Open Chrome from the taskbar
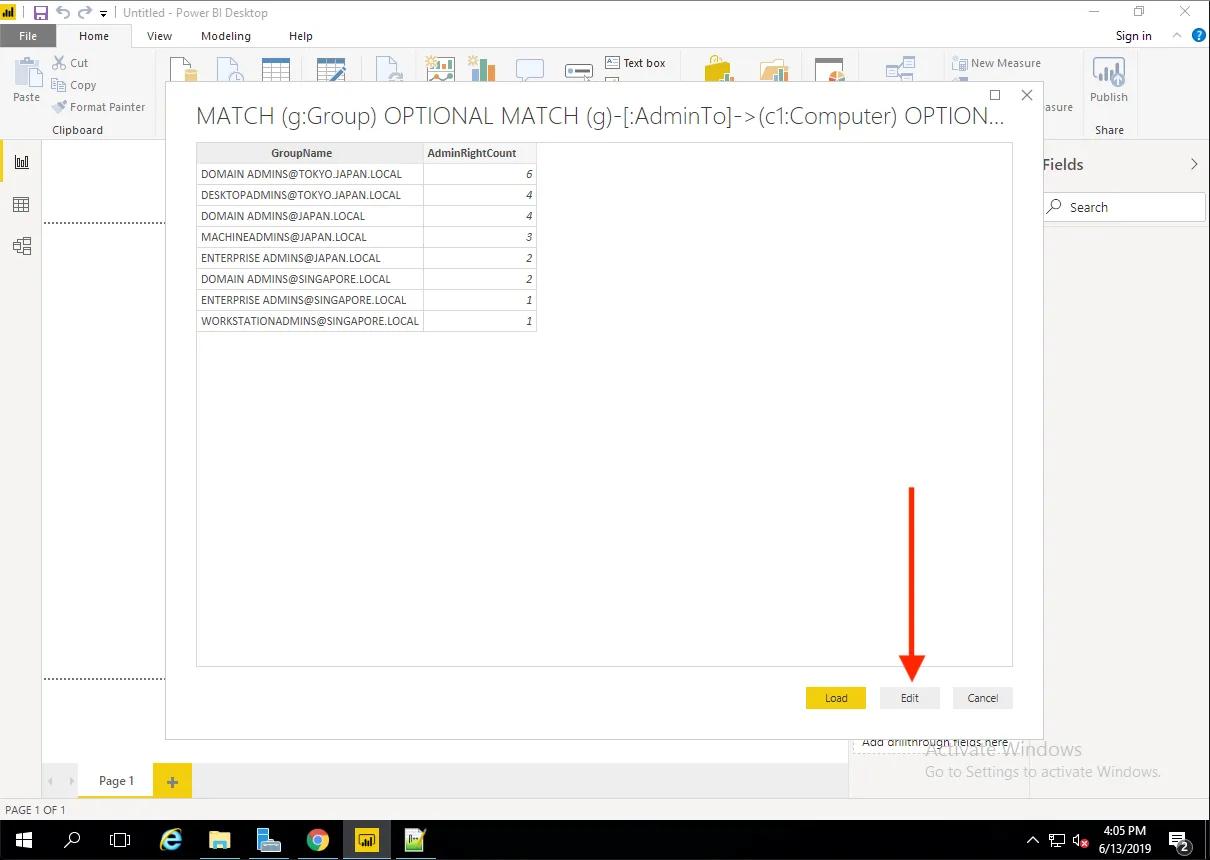This screenshot has height=860, width=1210. (x=318, y=840)
